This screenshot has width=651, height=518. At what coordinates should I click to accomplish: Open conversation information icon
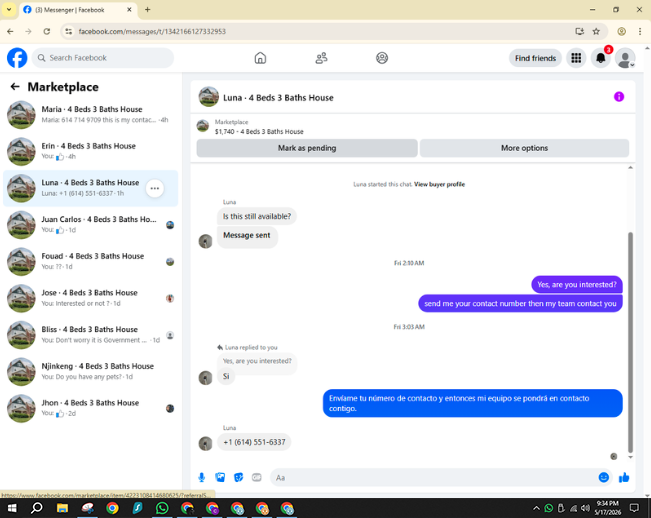coord(619,97)
